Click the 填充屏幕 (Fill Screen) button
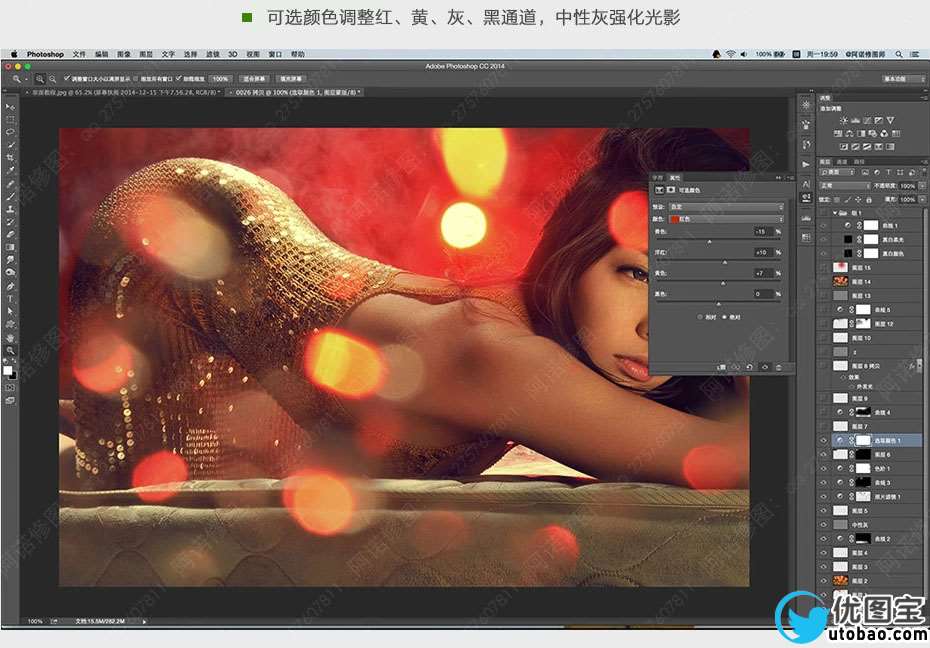930x648 pixels. coord(291,79)
